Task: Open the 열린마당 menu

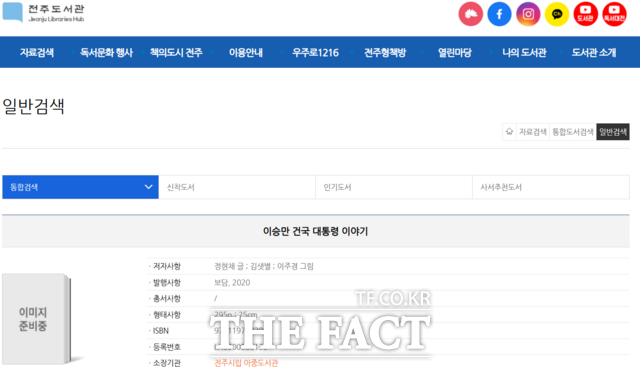Action: (455, 52)
